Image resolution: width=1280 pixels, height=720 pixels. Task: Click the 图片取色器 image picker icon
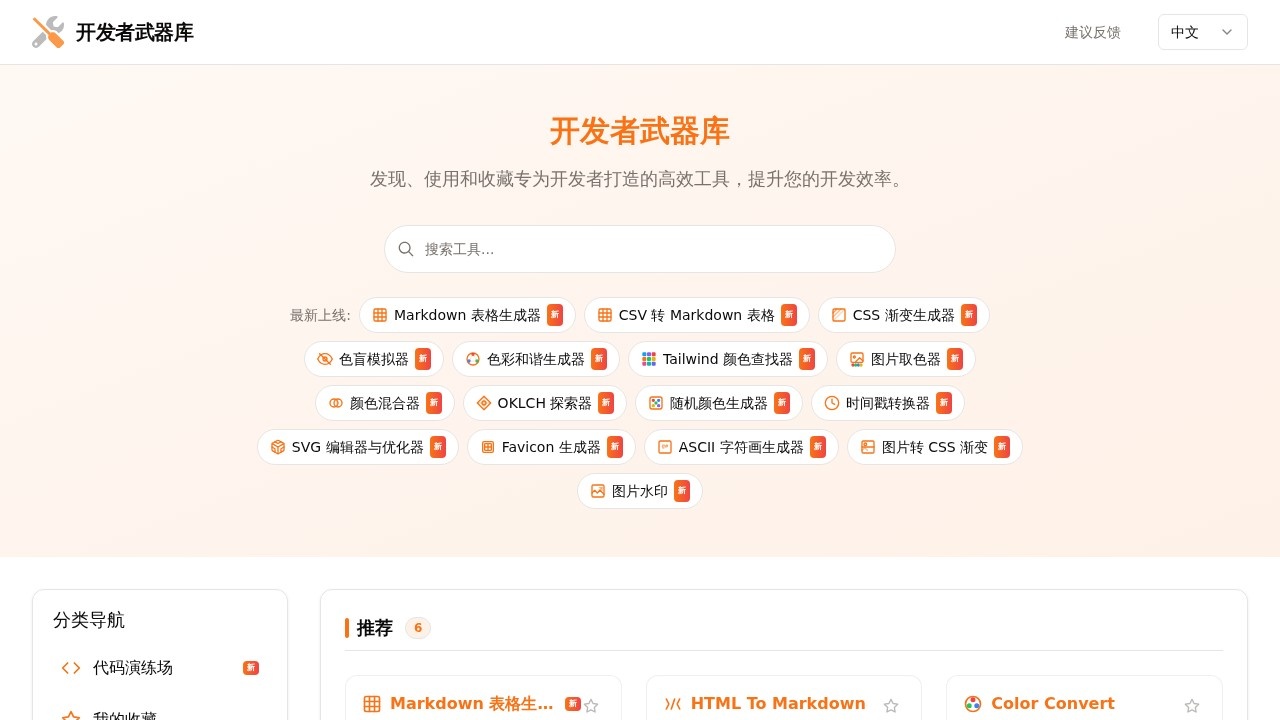coord(856,359)
